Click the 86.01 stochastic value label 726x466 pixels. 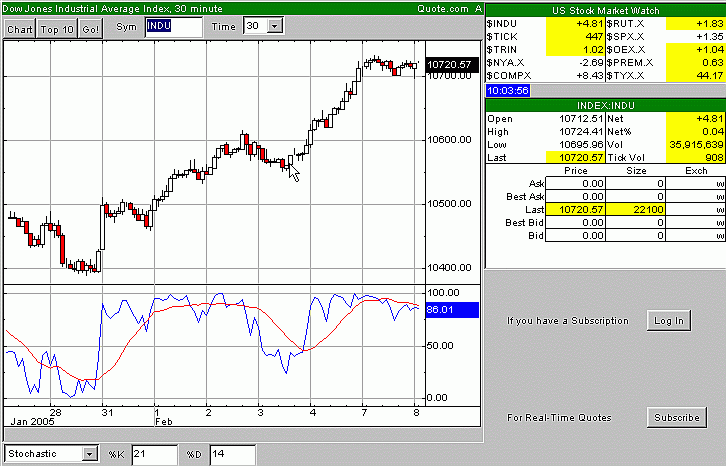coord(441,311)
